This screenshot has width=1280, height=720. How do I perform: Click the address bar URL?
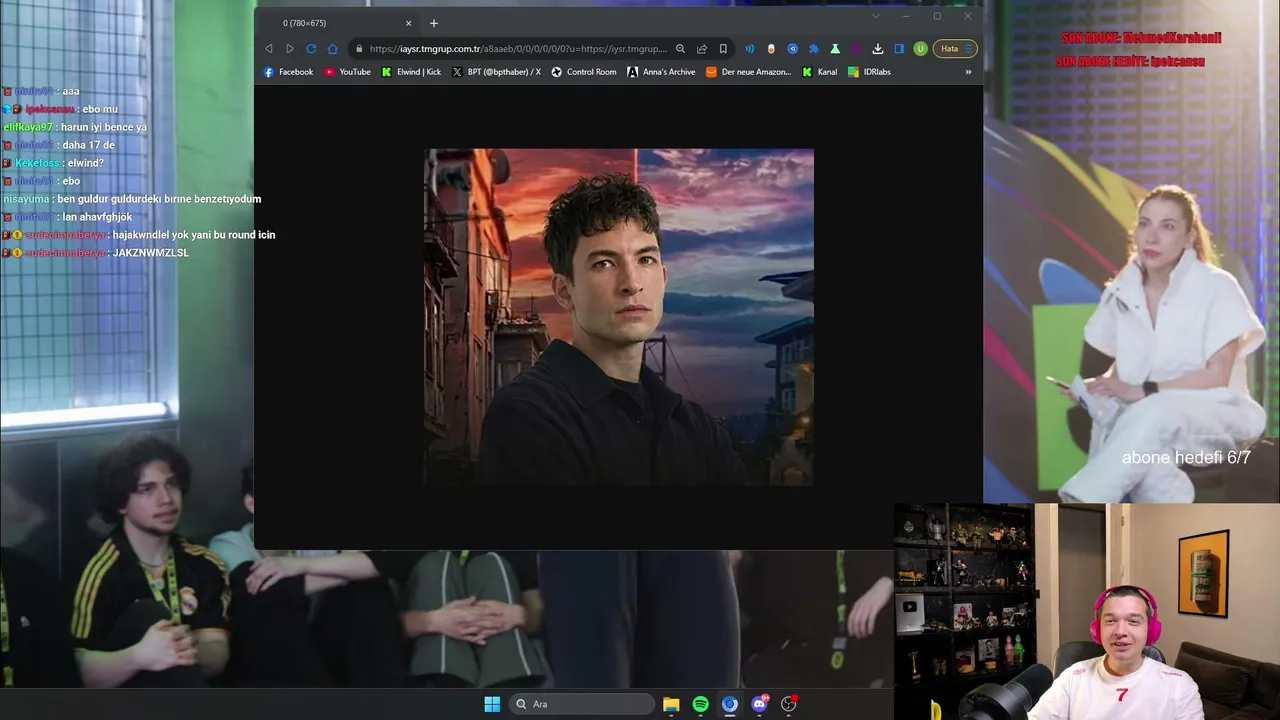point(518,49)
